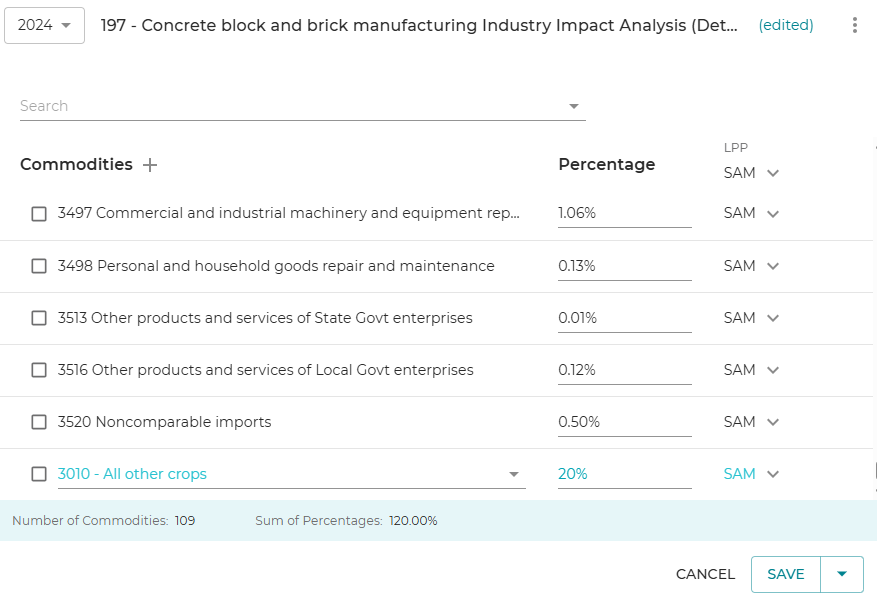Screen dimensions: 877x599
Task: Edit the 1.06% percentage field
Action: [624, 213]
